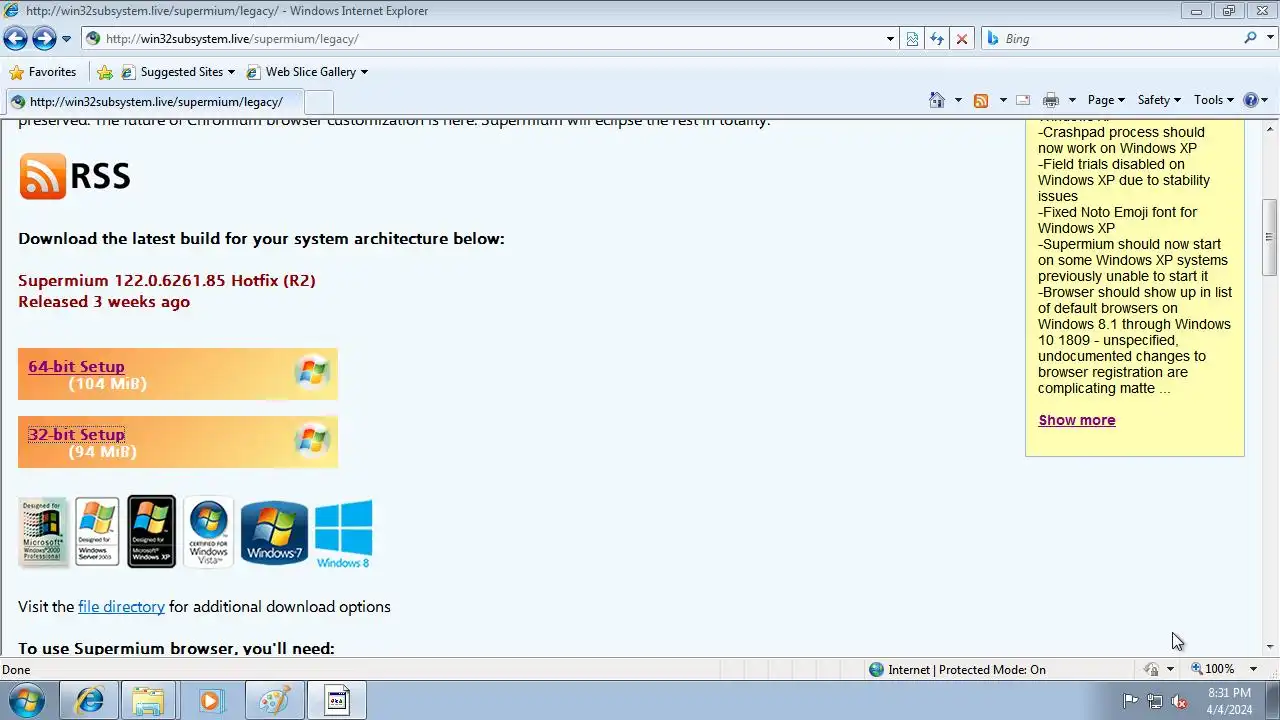Open the recent pages dropdown arrow
Viewport: 1280px width, 720px height.
[x=66, y=39]
